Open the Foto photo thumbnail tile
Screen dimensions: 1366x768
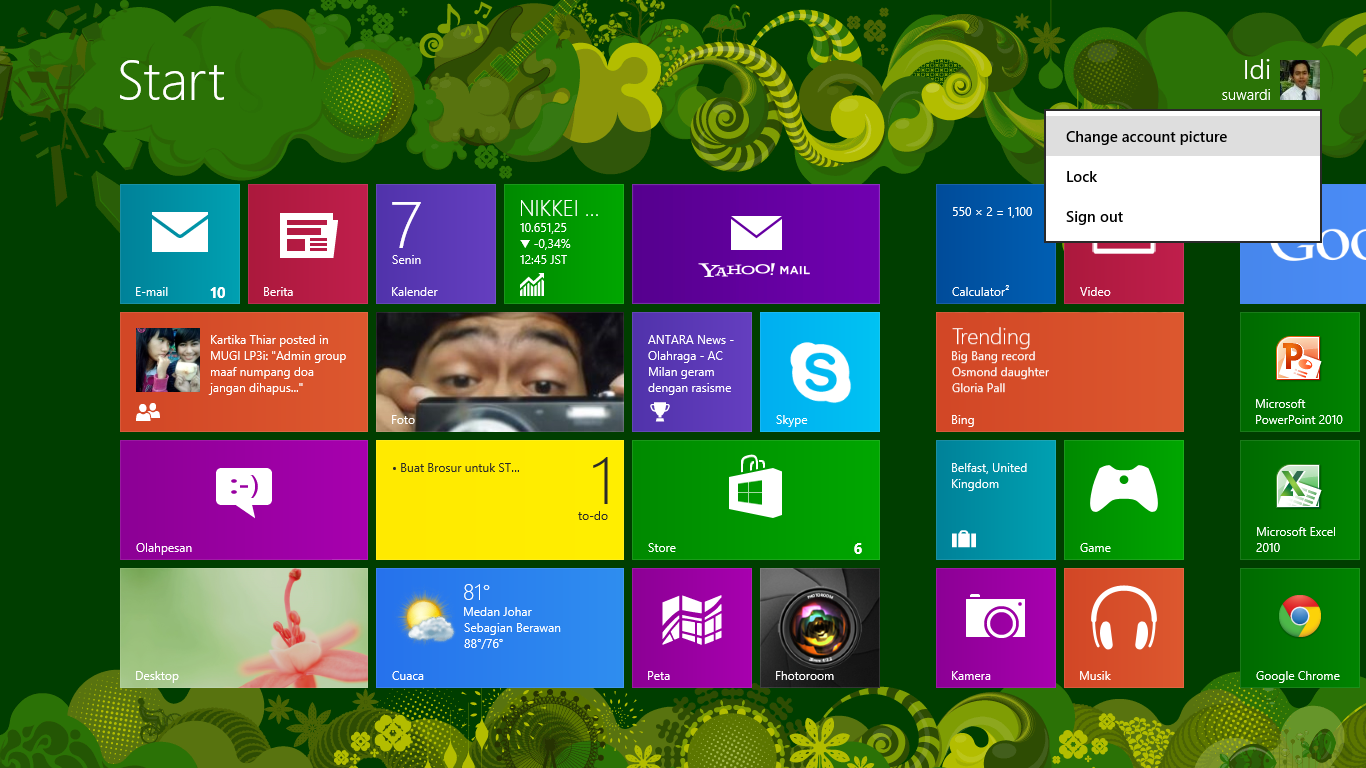[x=500, y=372]
